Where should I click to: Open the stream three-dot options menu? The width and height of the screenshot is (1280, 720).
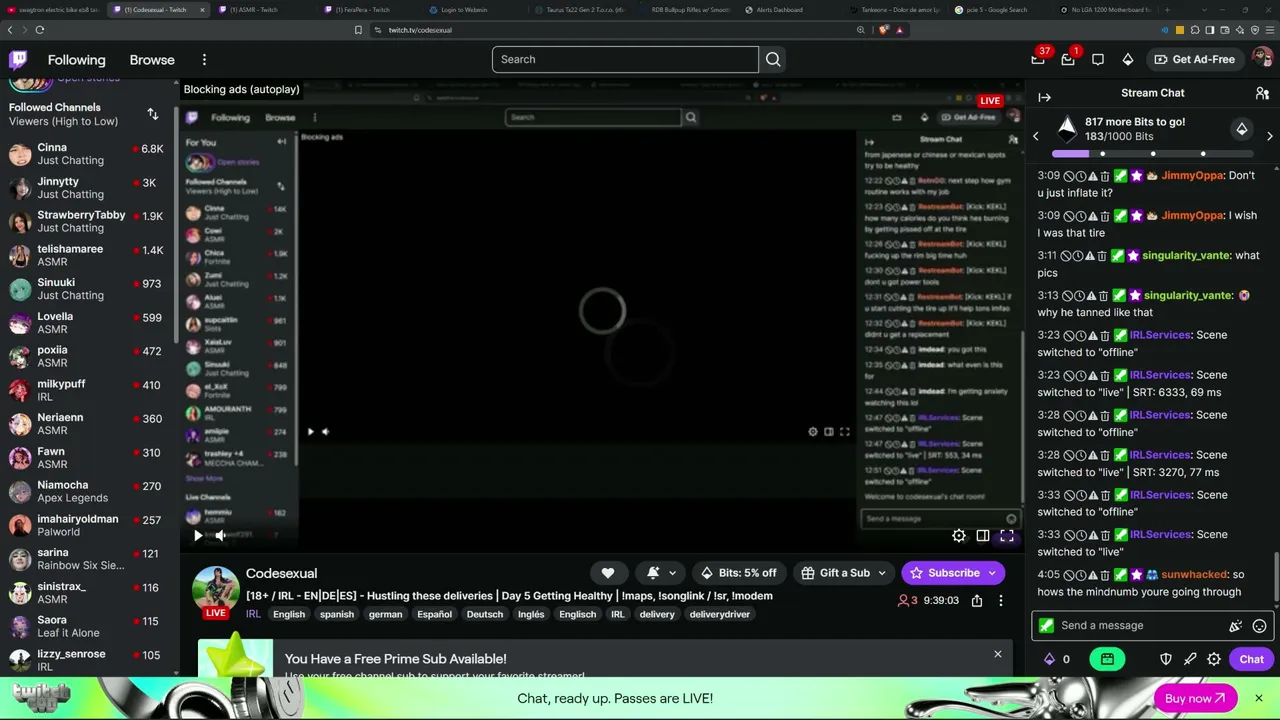pos(1001,601)
